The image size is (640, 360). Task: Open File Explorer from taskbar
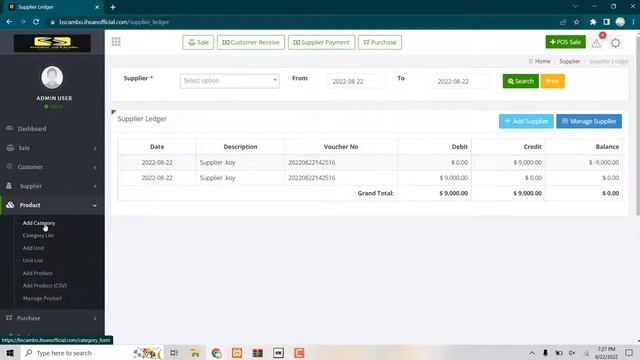coord(195,353)
